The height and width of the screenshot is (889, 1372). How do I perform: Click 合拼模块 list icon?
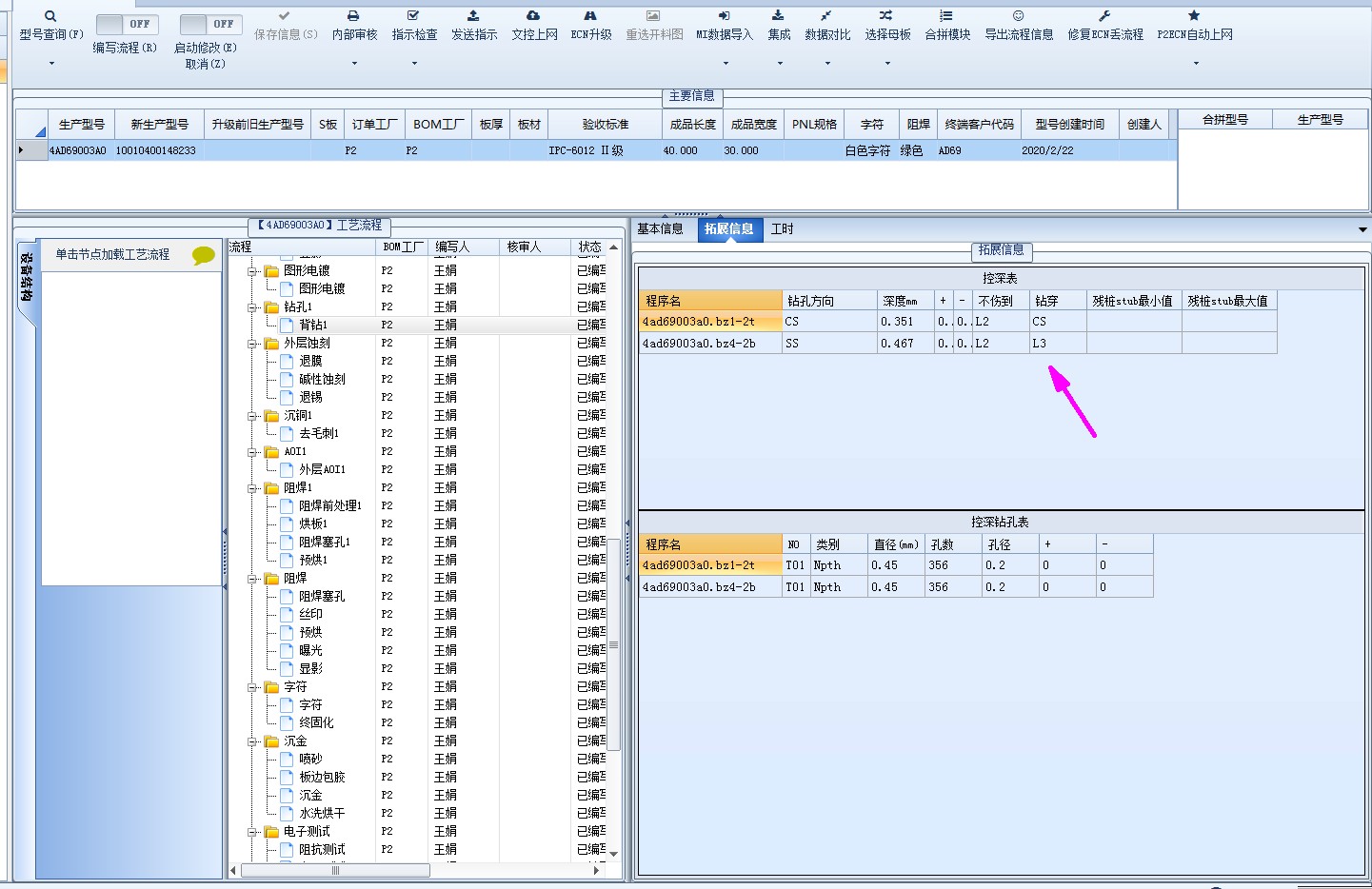pos(946,16)
